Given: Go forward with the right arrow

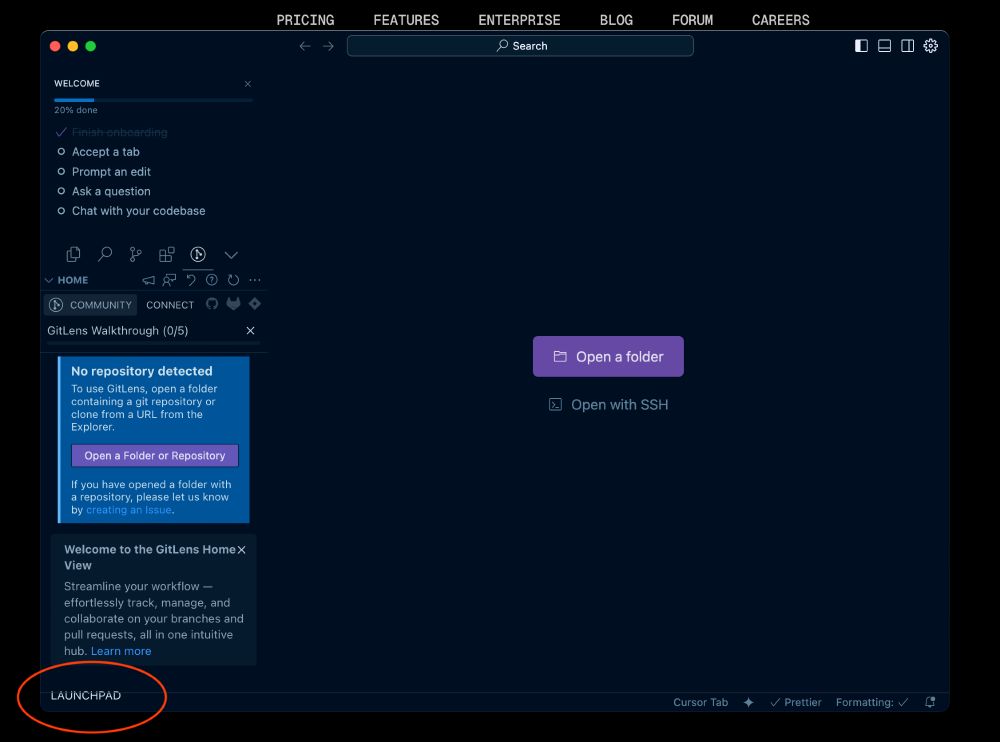Looking at the screenshot, I should [328, 46].
